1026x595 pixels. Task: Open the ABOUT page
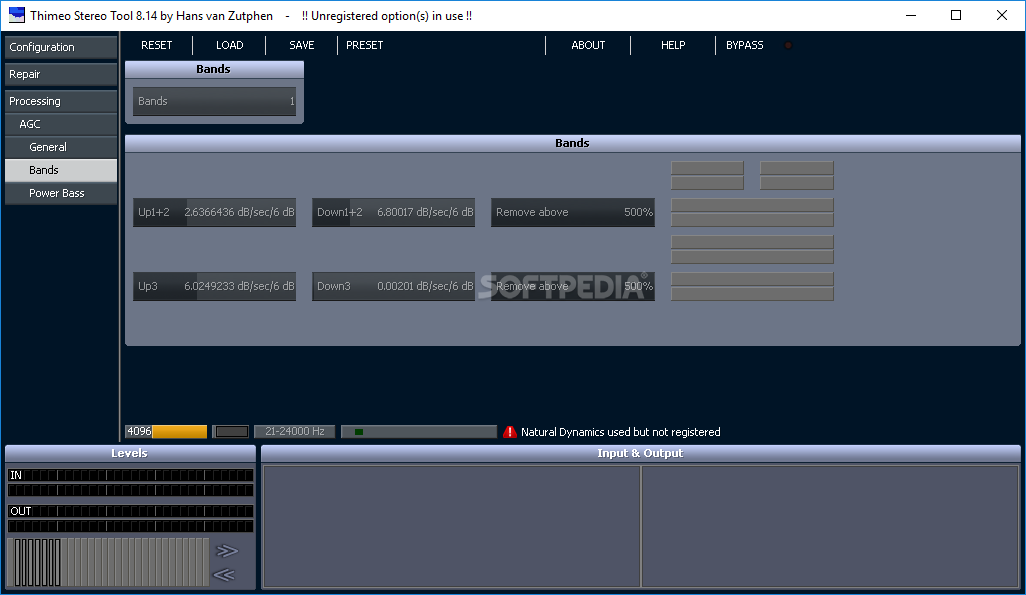tap(588, 45)
